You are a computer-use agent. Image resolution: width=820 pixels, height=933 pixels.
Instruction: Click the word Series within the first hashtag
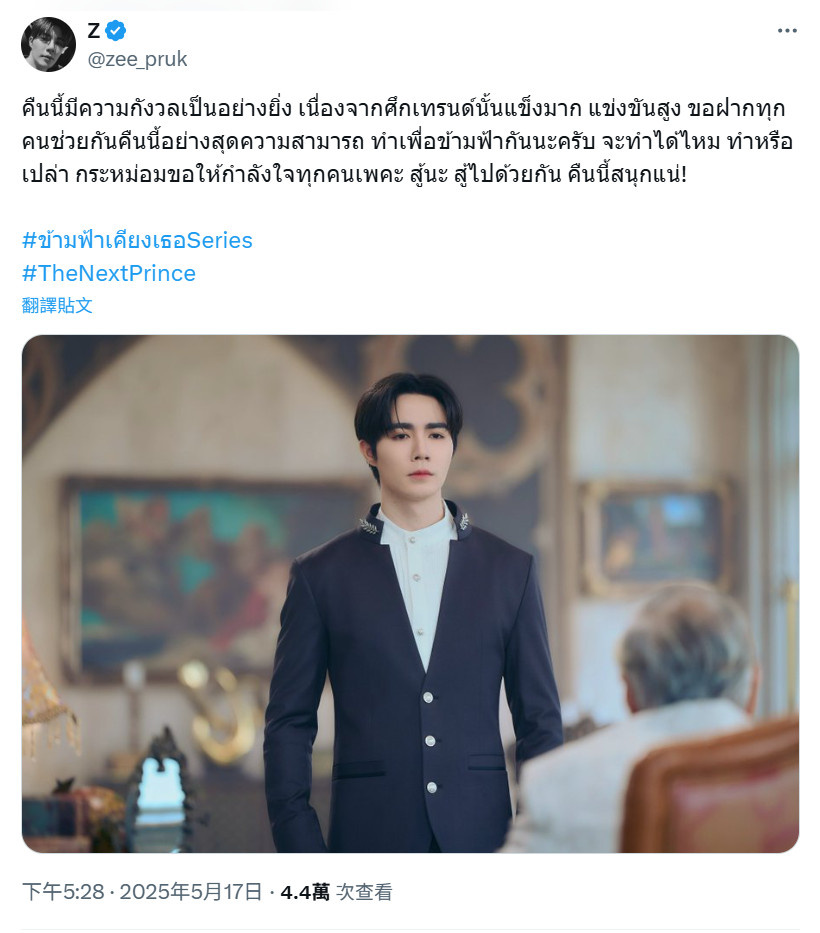pyautogui.click(x=220, y=240)
